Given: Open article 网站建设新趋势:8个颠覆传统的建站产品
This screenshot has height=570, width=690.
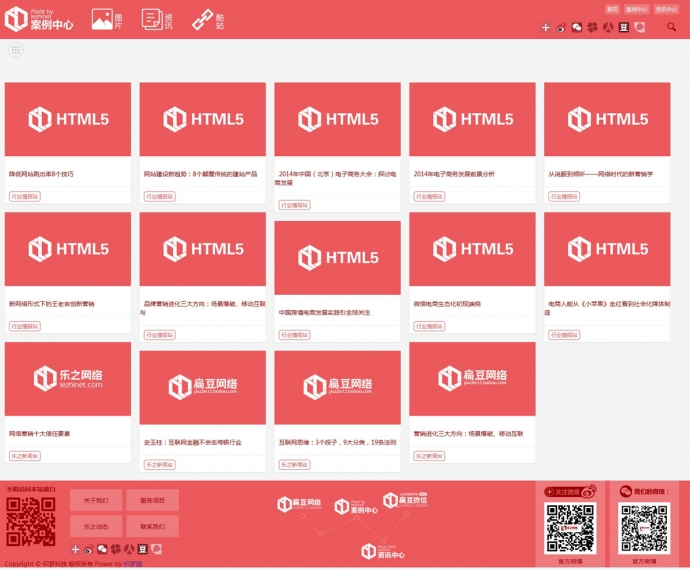Looking at the screenshot, I should point(201,174).
